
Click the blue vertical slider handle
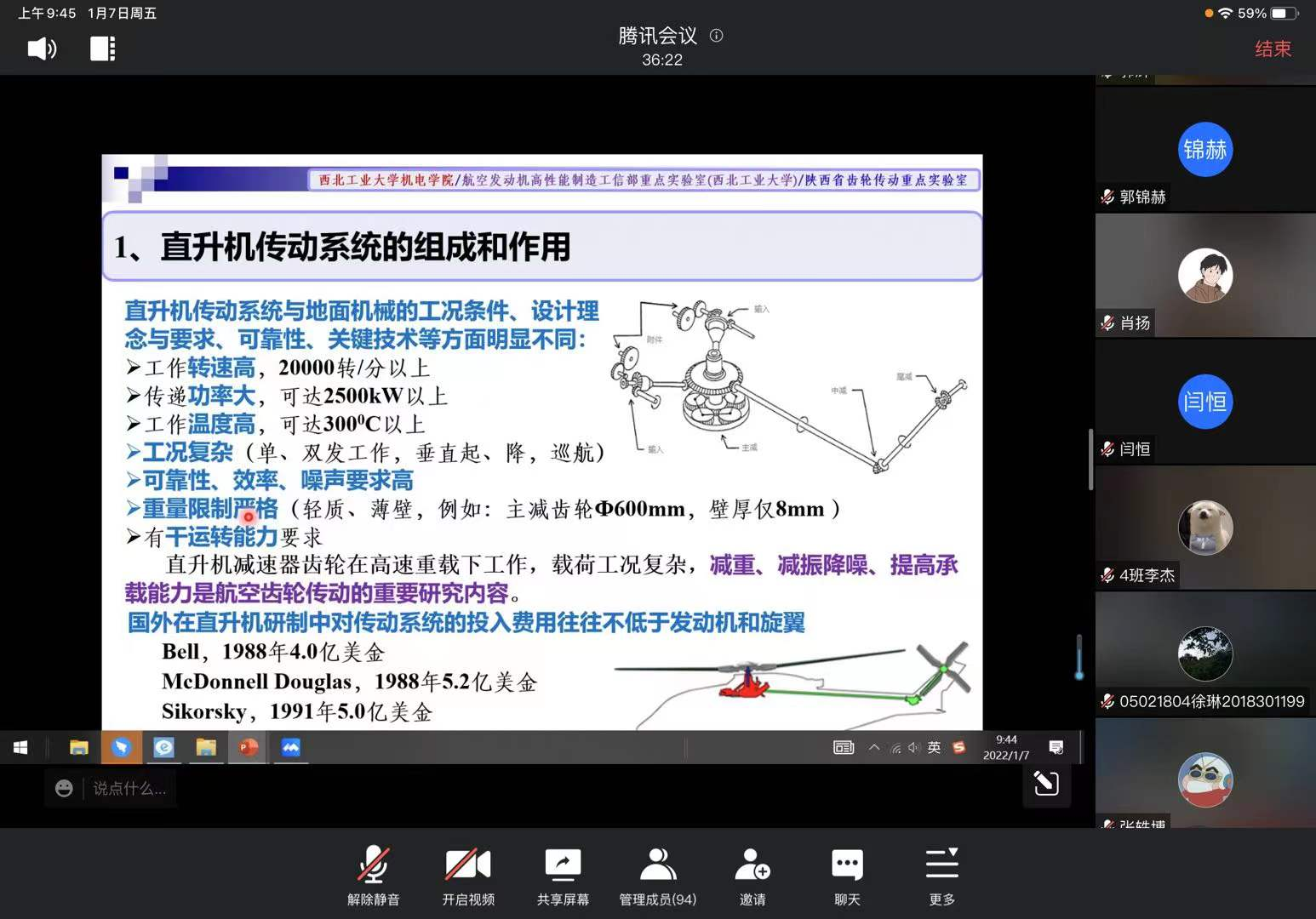[x=1079, y=657]
